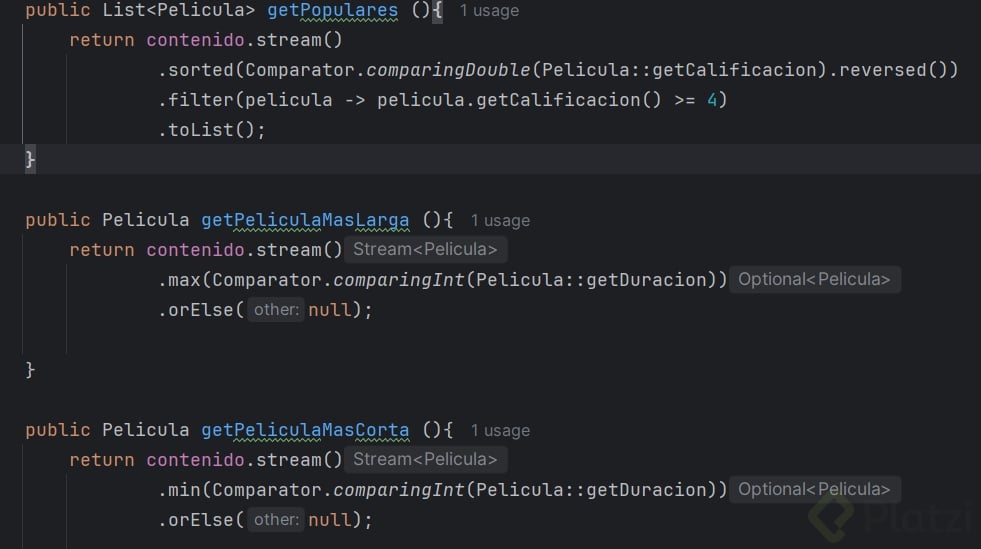Click the number 4 in the filter condition
Viewport: 981px width, 549px height.
(x=711, y=100)
